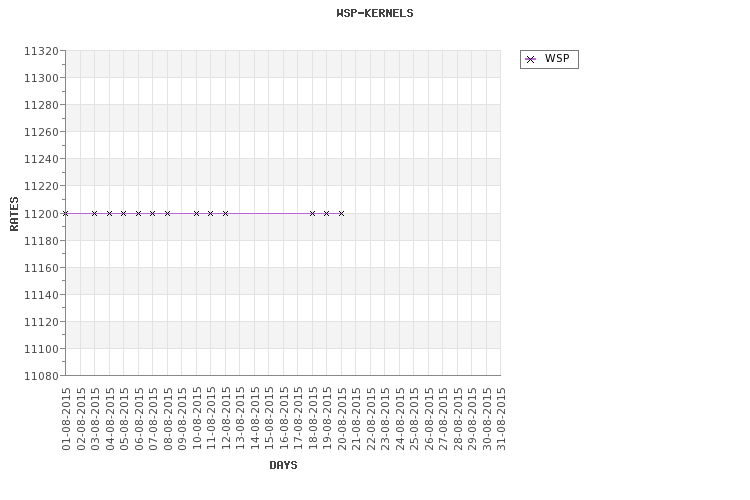Screen dimensions: 750x500
Task: Select the data point on 08-08-2015
Action: click(167, 213)
